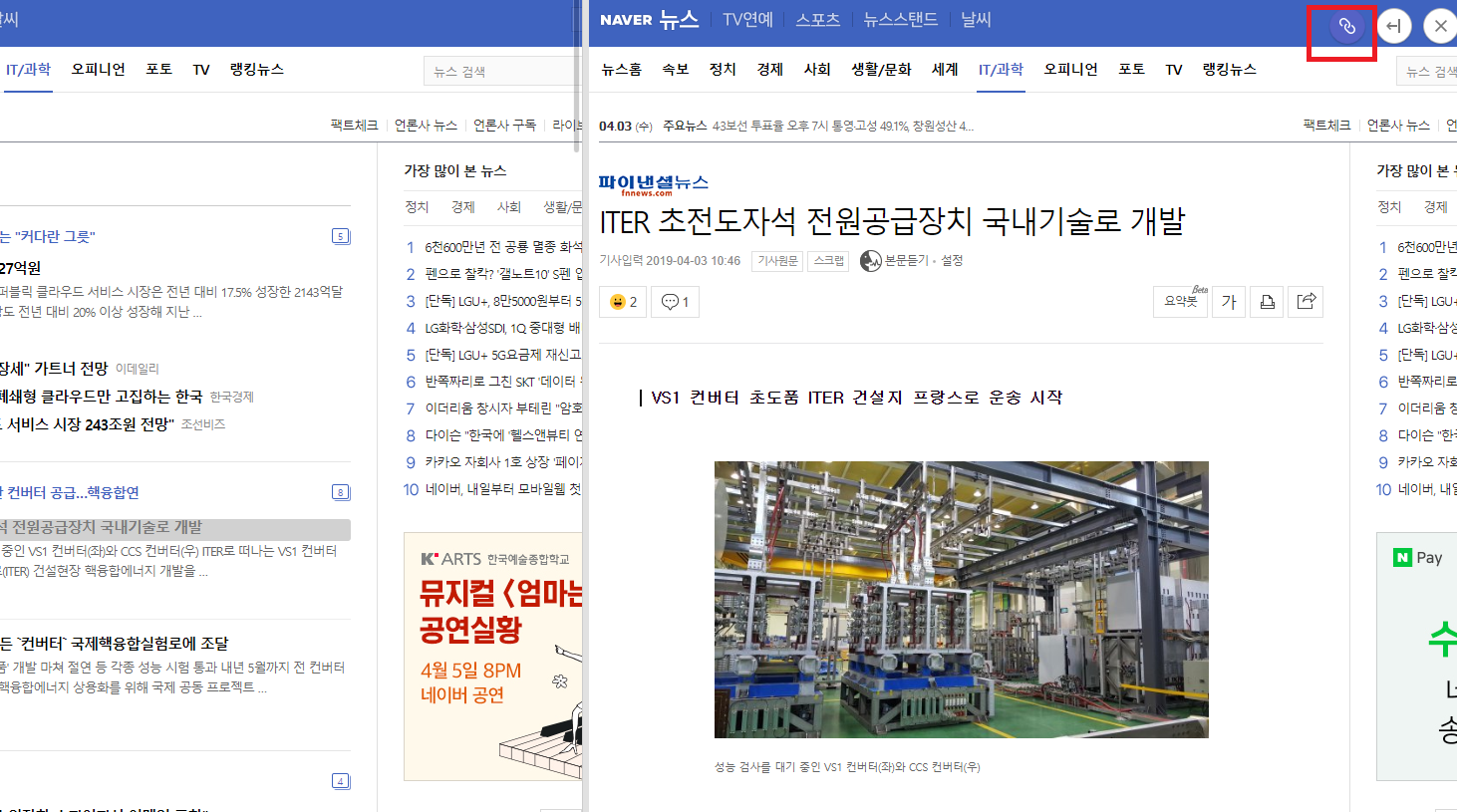The width and height of the screenshot is (1457, 812).
Task: Open 날씨 in the panel header
Action: pyautogui.click(x=976, y=20)
